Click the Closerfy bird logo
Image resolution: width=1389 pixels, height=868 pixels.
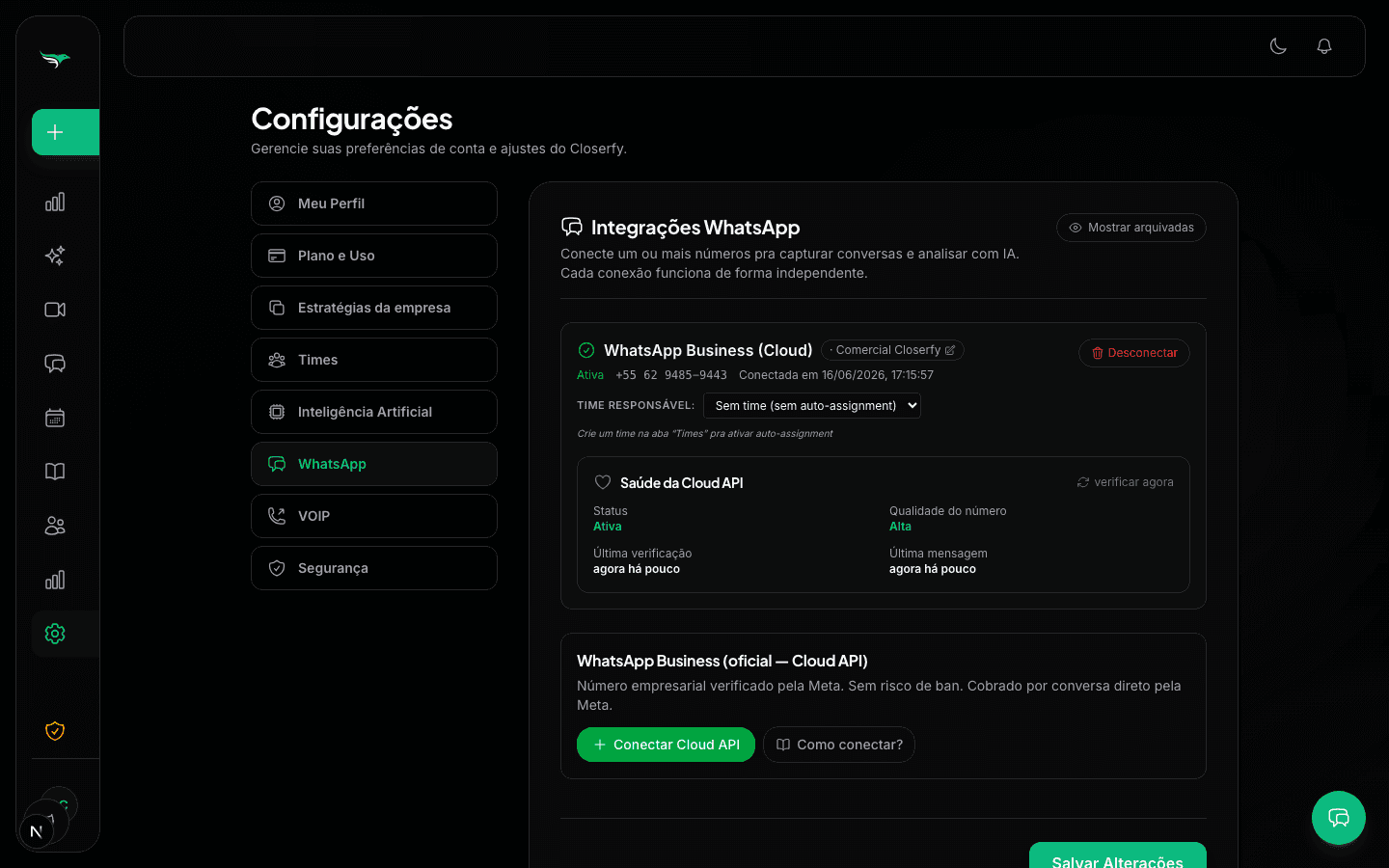(55, 59)
